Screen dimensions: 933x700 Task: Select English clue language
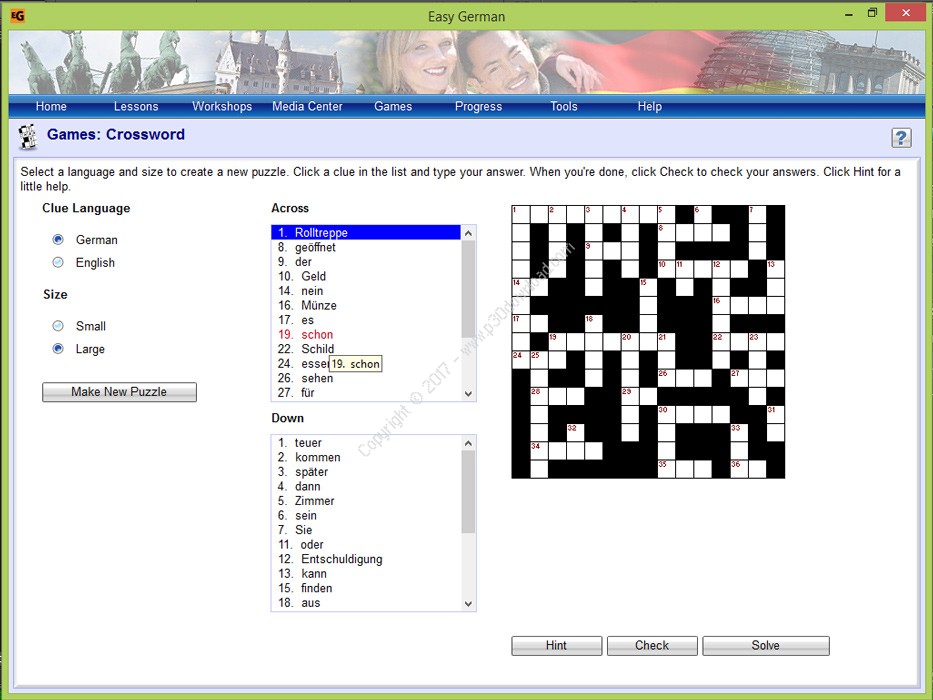coord(58,263)
